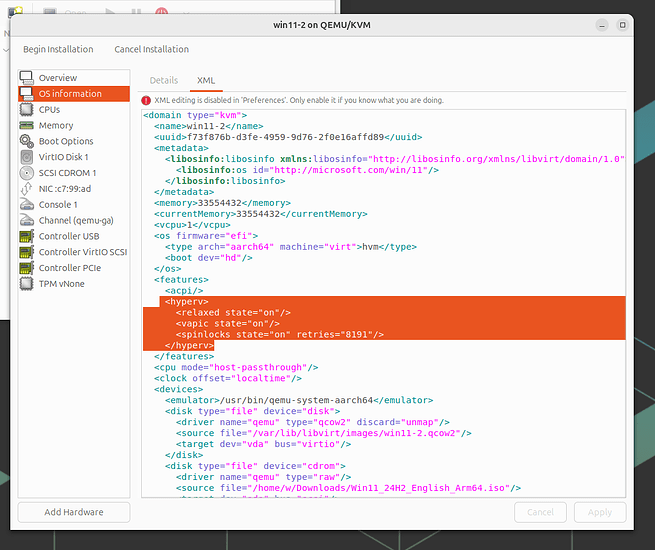Select SCSI CDROM 1 entry
This screenshot has width=655, height=550.
[x=74, y=173]
